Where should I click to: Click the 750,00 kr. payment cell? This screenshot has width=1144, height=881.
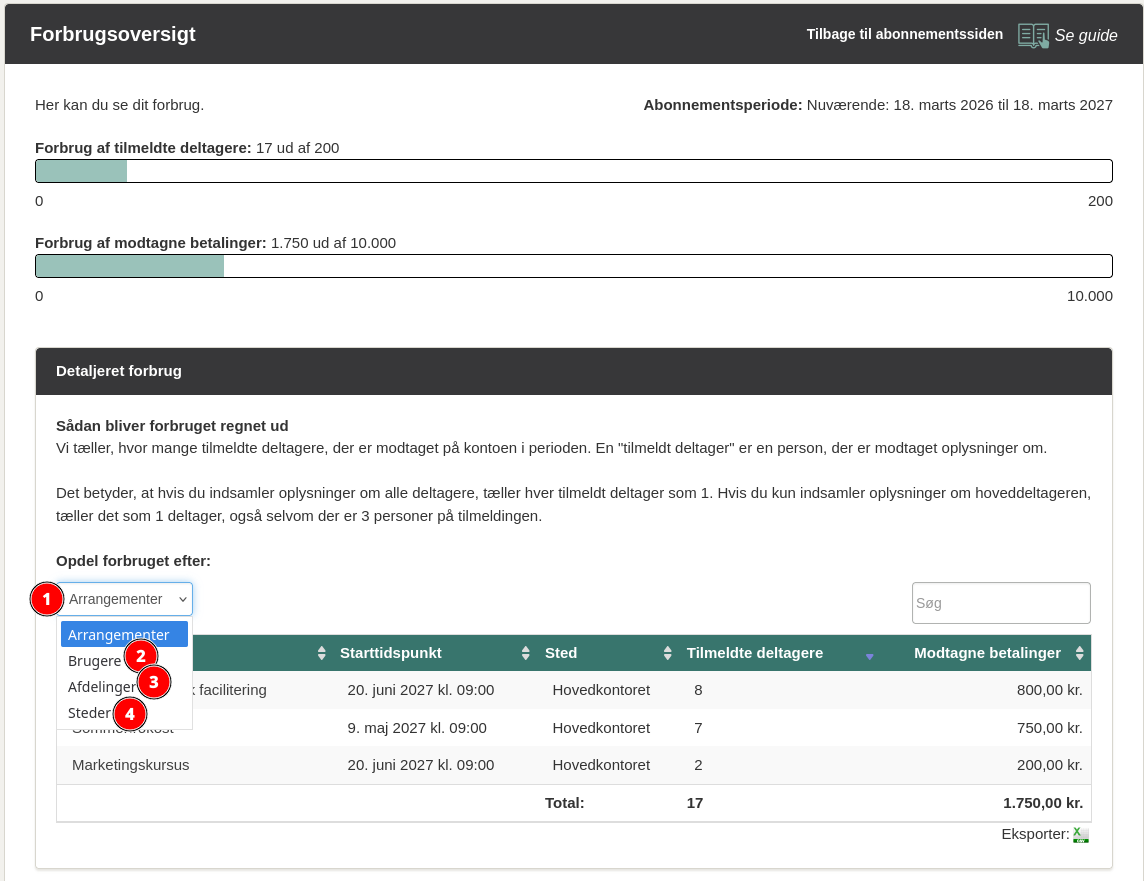coord(1049,728)
